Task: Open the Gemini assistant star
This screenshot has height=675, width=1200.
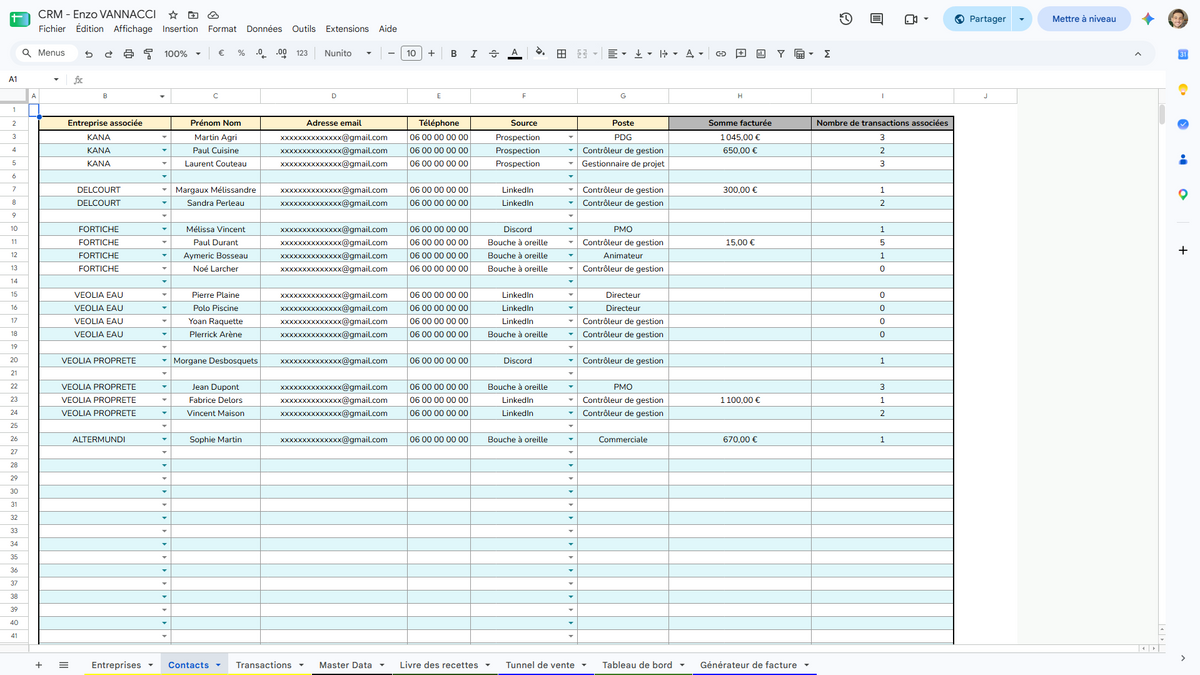Action: coord(1148,19)
